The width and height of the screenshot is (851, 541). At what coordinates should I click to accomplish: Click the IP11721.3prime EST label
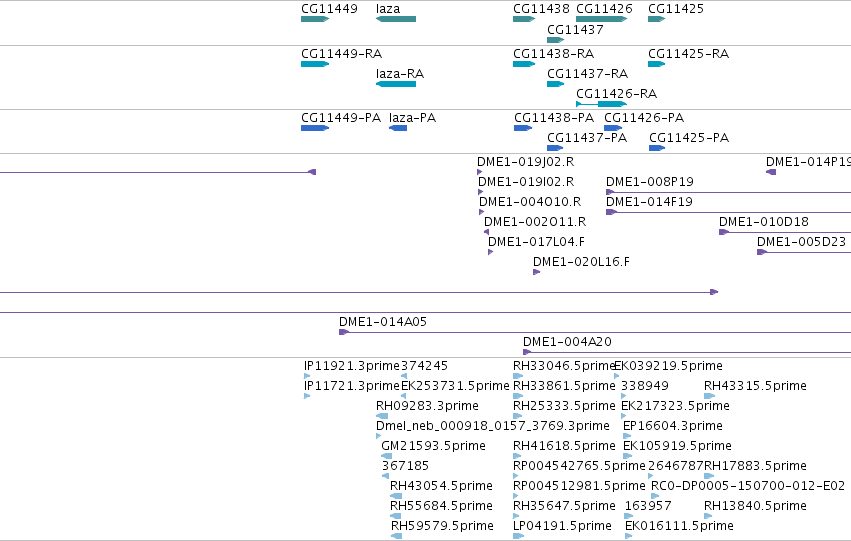point(352,386)
